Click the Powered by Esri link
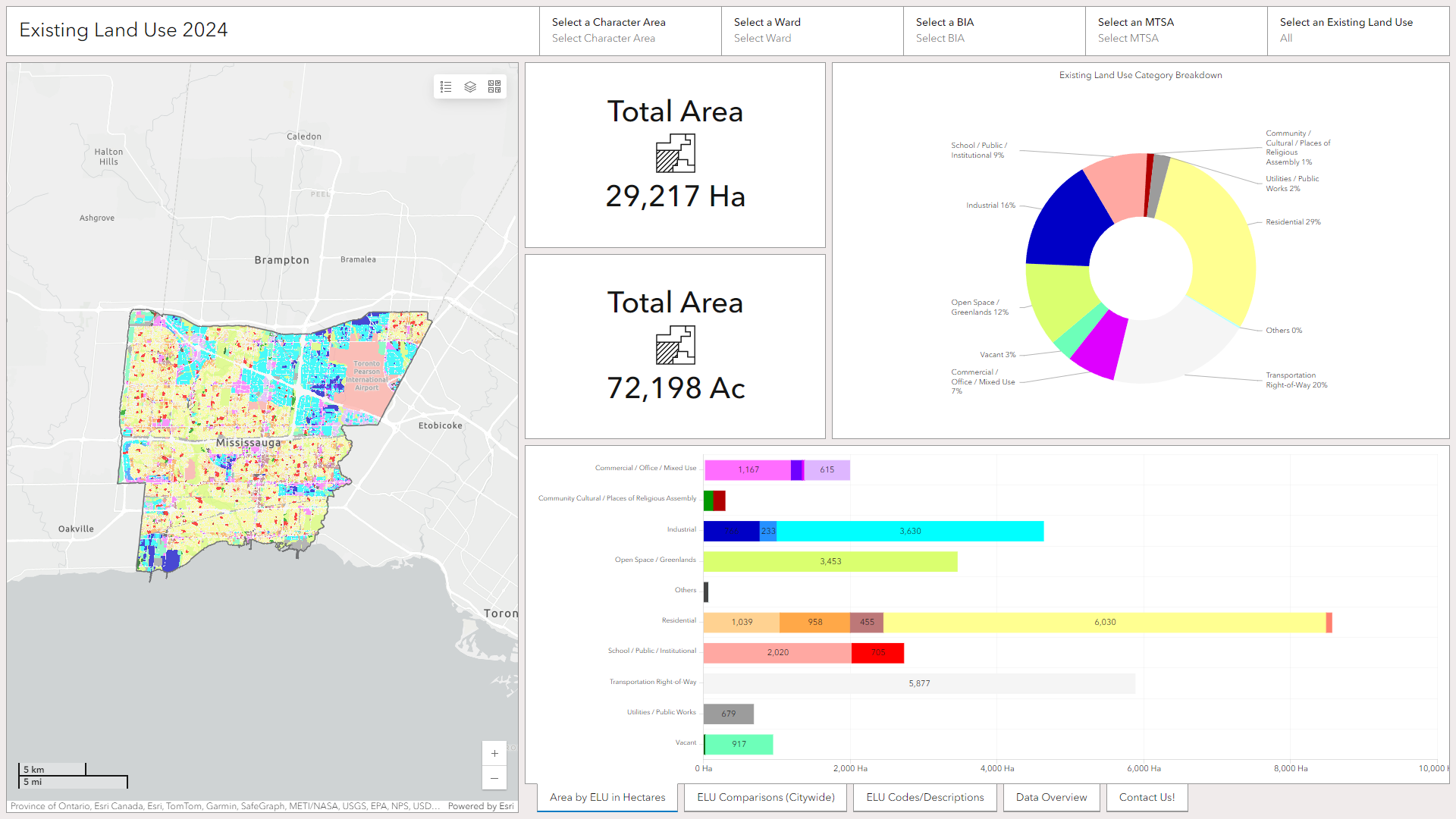The height and width of the screenshot is (819, 1456). pyautogui.click(x=481, y=806)
